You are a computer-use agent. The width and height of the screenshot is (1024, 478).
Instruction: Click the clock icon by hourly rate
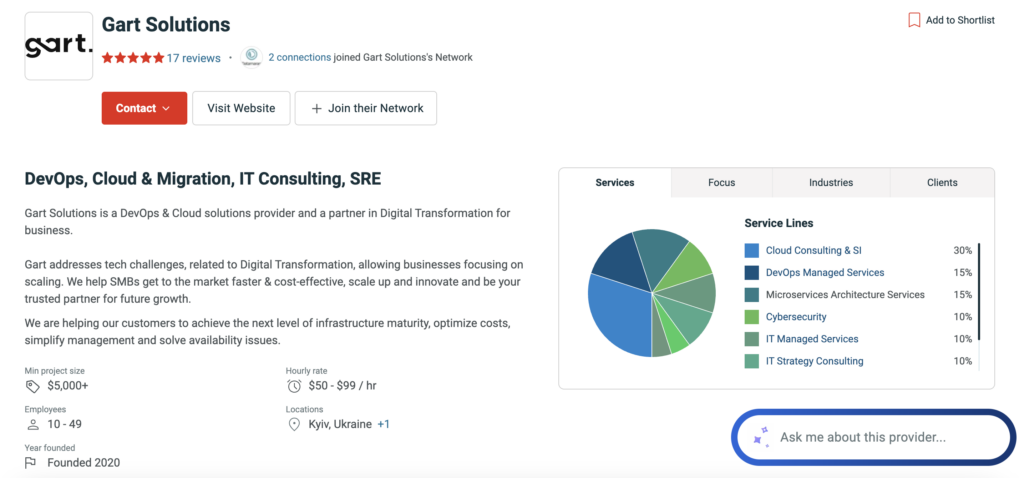pyautogui.click(x=294, y=386)
